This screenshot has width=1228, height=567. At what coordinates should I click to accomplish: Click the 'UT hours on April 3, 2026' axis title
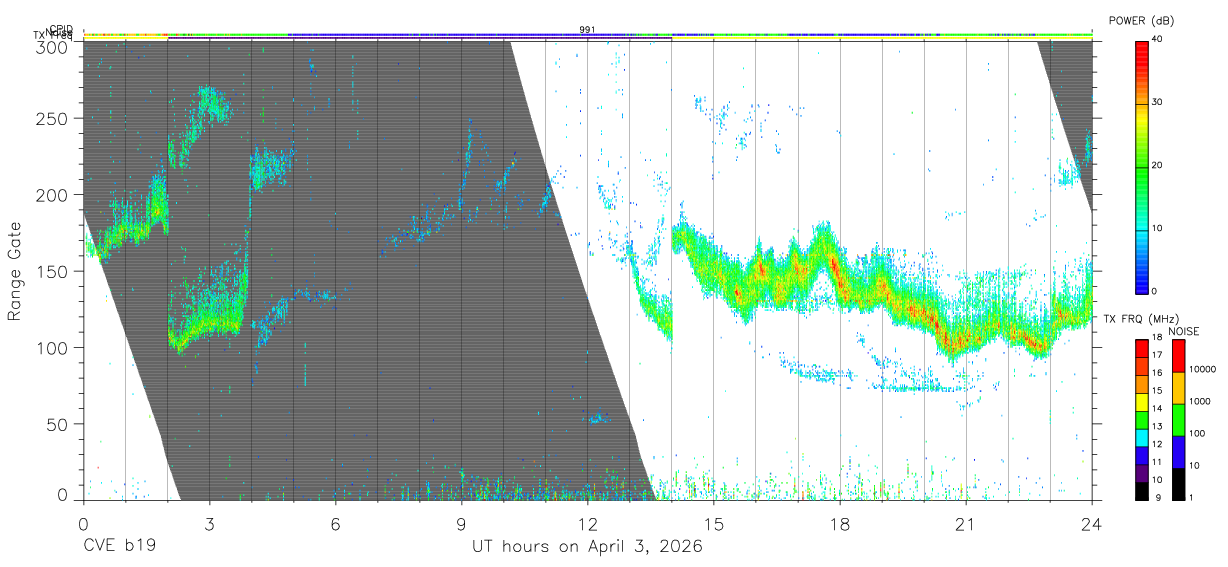pyautogui.click(x=587, y=547)
